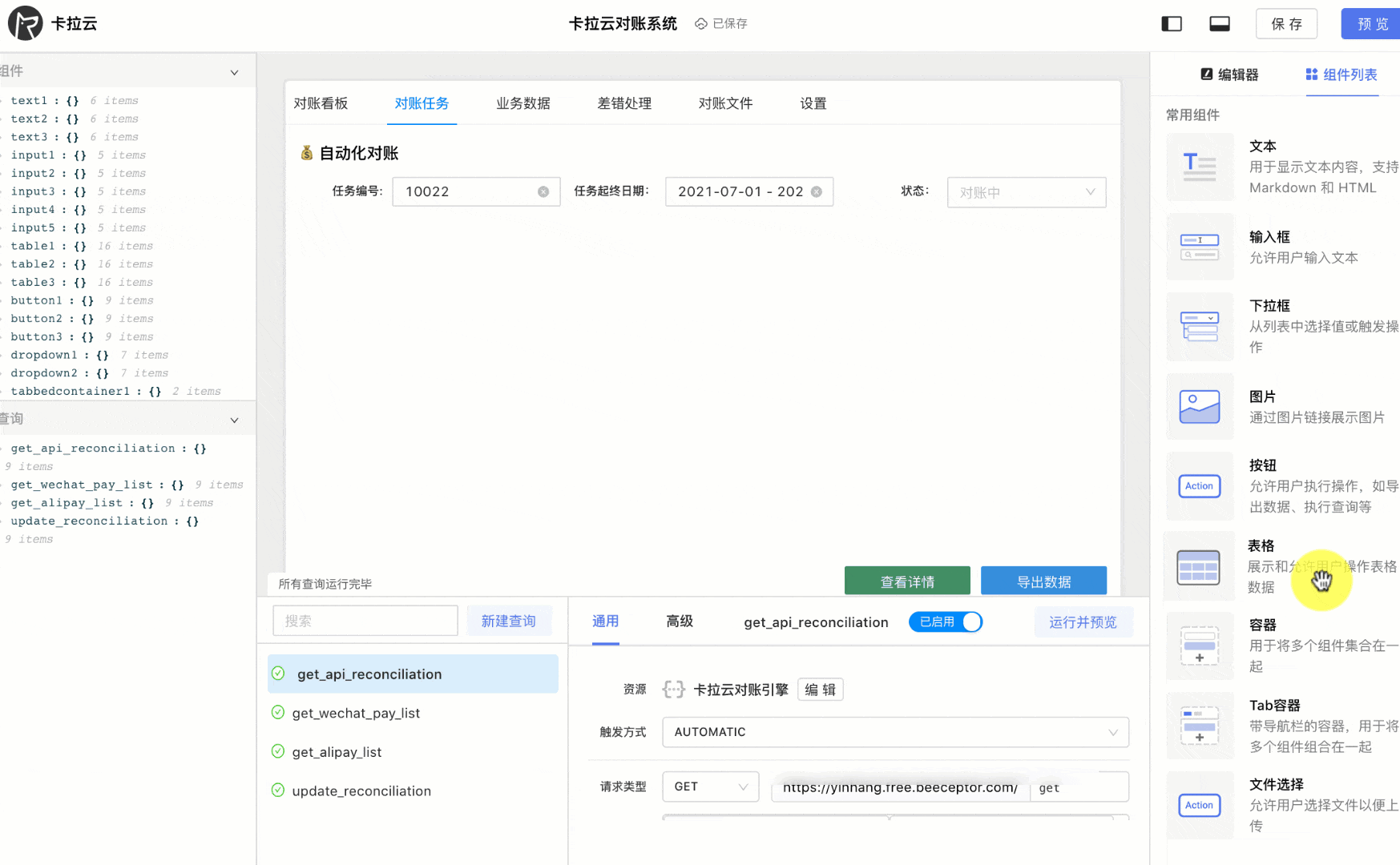The image size is (1400, 865).
Task: Open the AUTOMATIC trigger method dropdown
Action: coord(895,731)
